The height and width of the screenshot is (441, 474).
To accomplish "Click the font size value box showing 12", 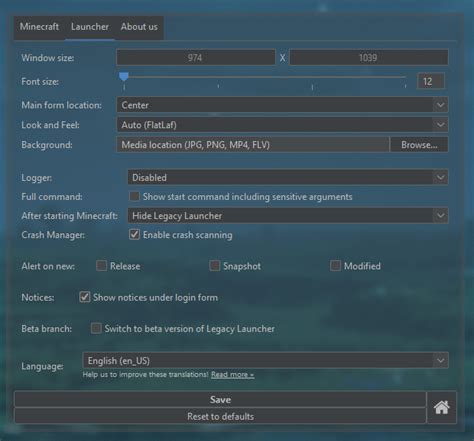I will tap(430, 81).
